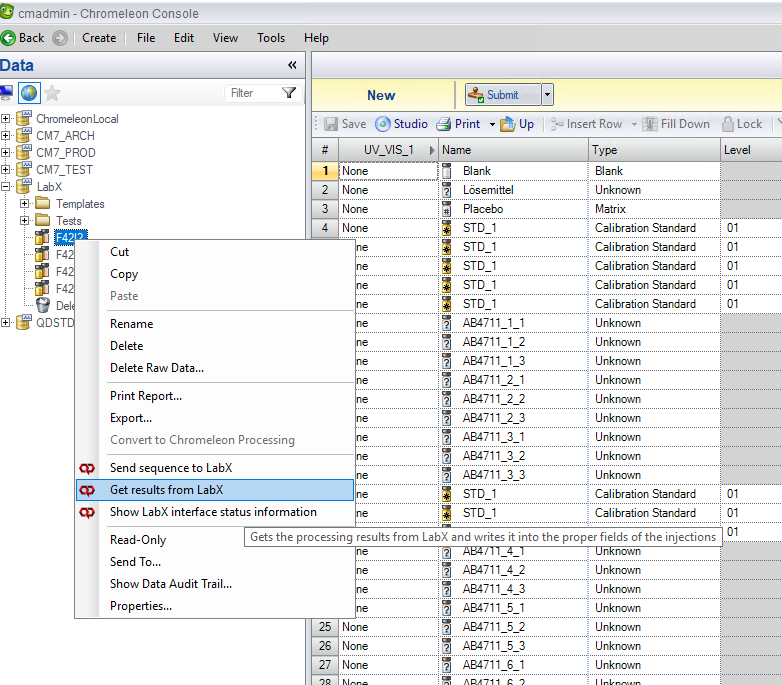This screenshot has height=685, width=782.
Task: Open the View menu
Action: coord(225,38)
